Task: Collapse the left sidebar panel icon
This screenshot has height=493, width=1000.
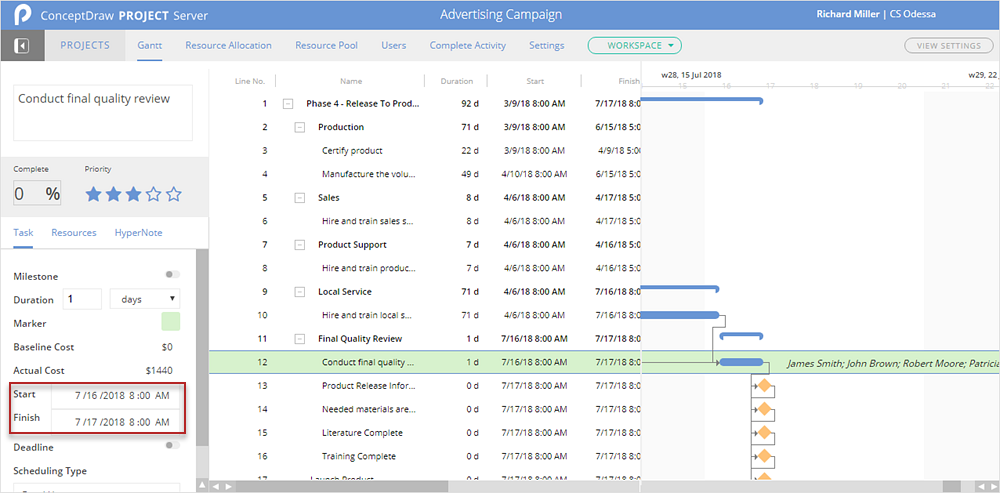Action: pyautogui.click(x=22, y=46)
